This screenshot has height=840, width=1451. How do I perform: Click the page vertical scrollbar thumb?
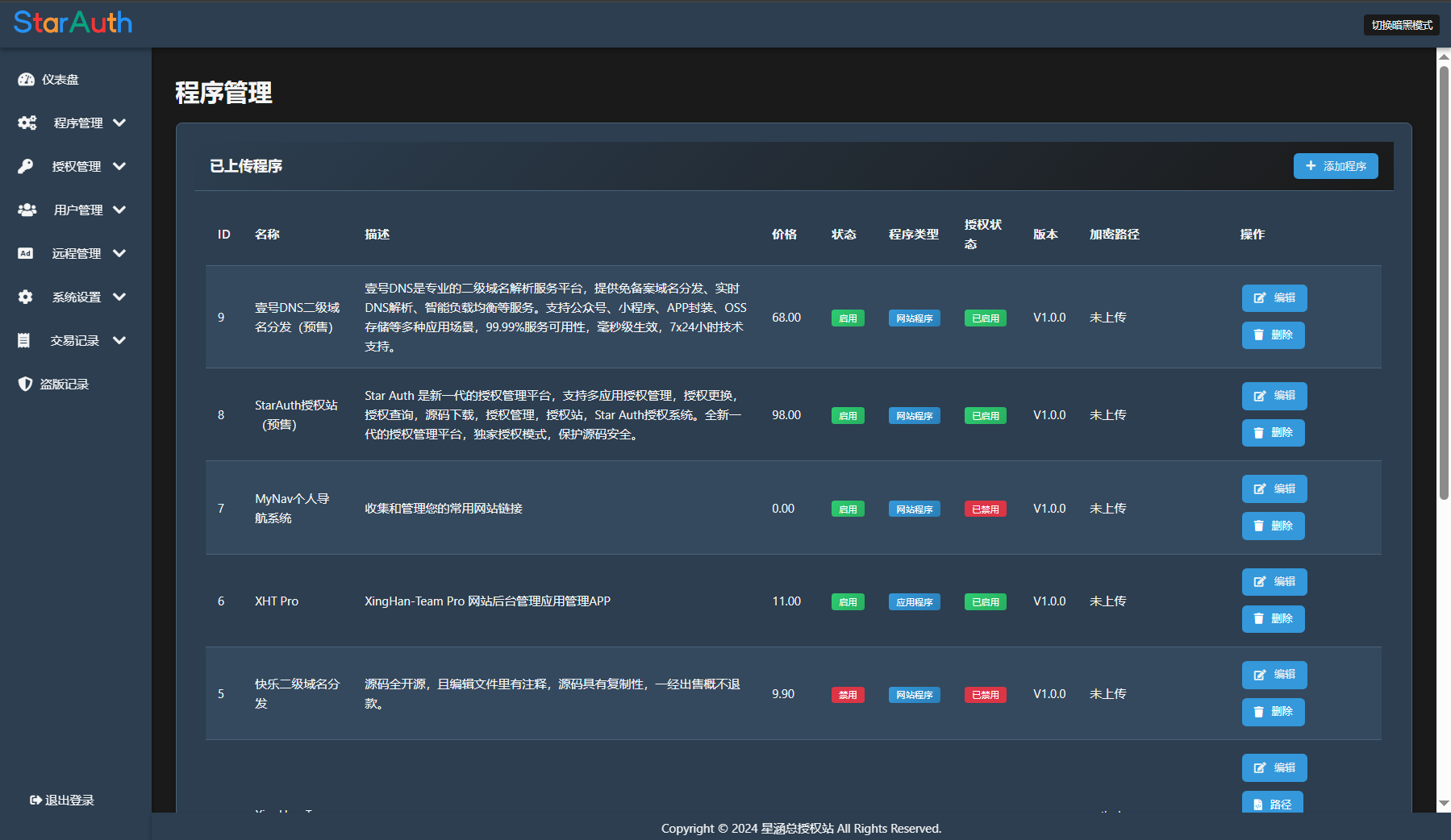1444,282
